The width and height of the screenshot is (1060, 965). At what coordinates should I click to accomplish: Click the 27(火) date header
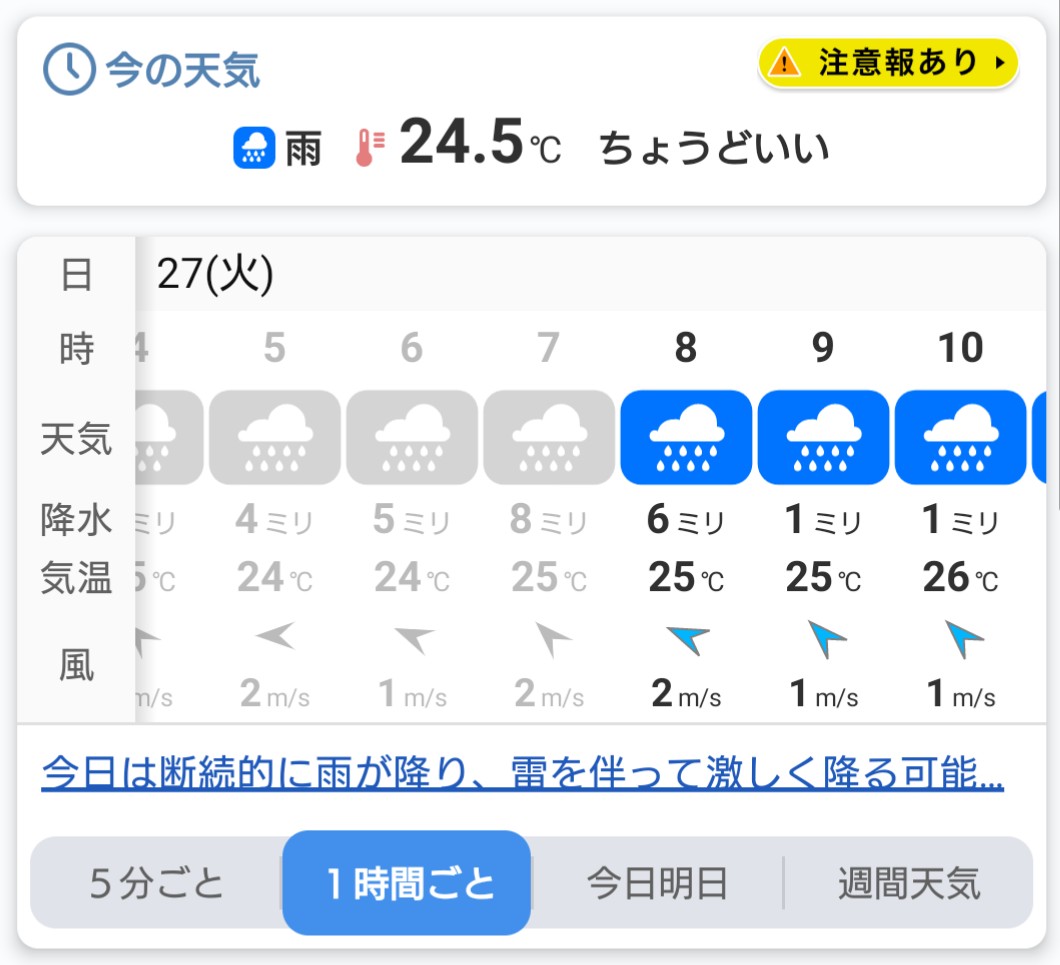coord(215,273)
